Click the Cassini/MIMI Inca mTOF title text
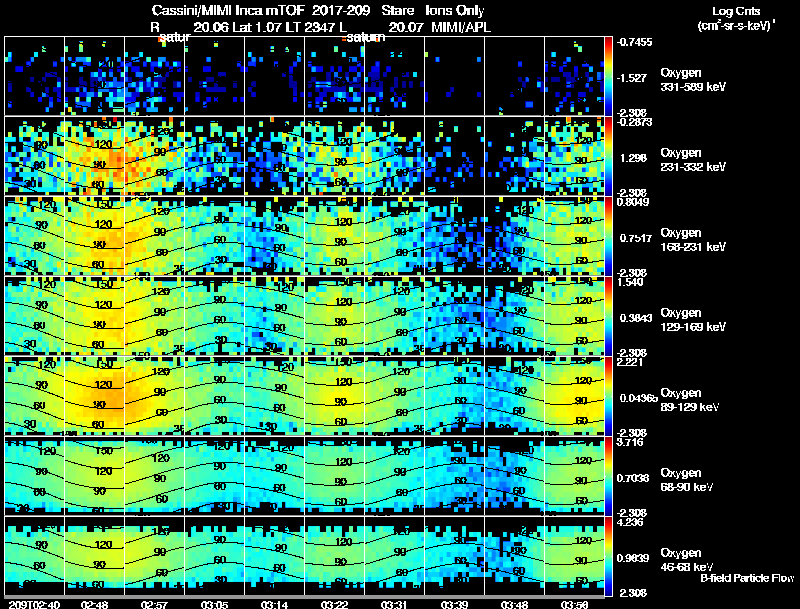This screenshot has height=609, width=800. 228,11
